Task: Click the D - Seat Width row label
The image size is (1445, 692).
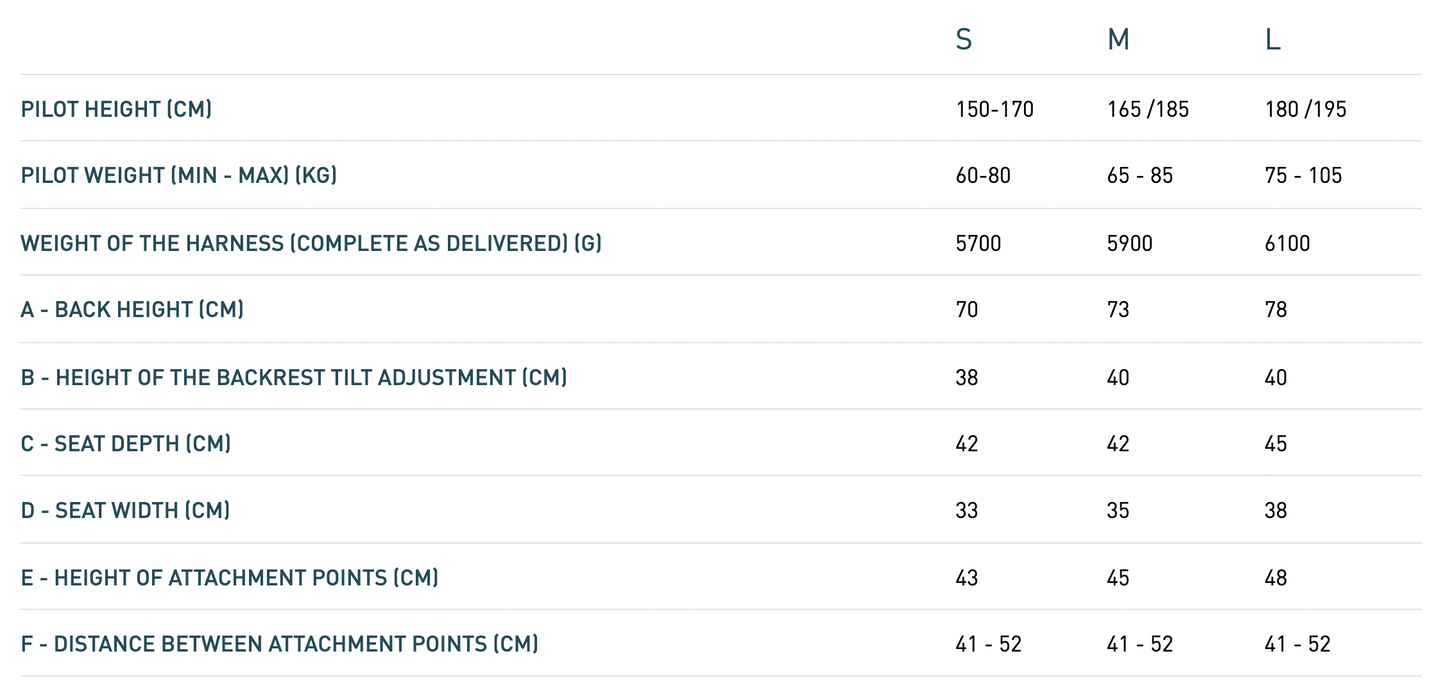Action: point(125,511)
